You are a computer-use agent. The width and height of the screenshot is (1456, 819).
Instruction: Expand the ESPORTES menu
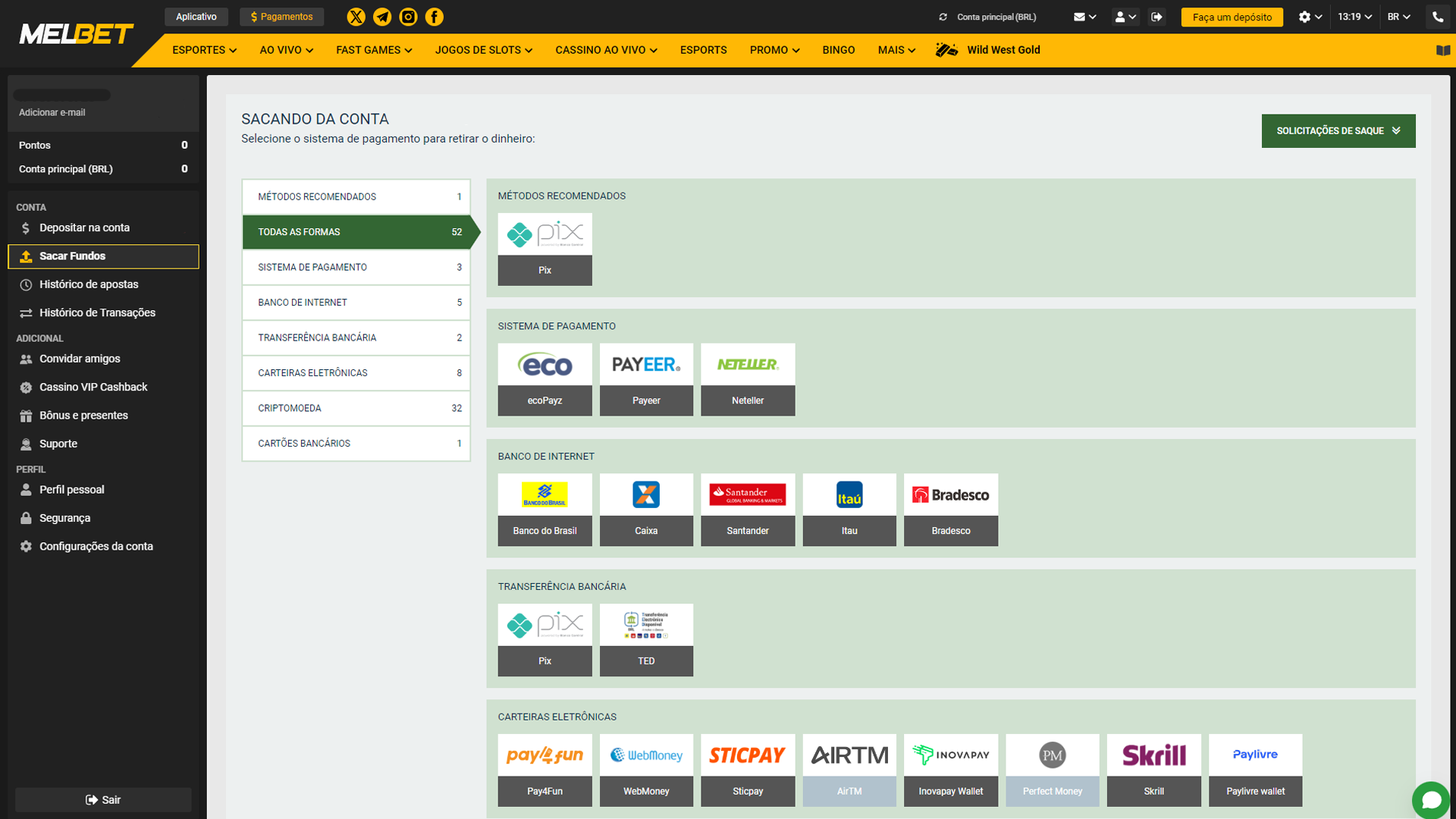pos(204,50)
